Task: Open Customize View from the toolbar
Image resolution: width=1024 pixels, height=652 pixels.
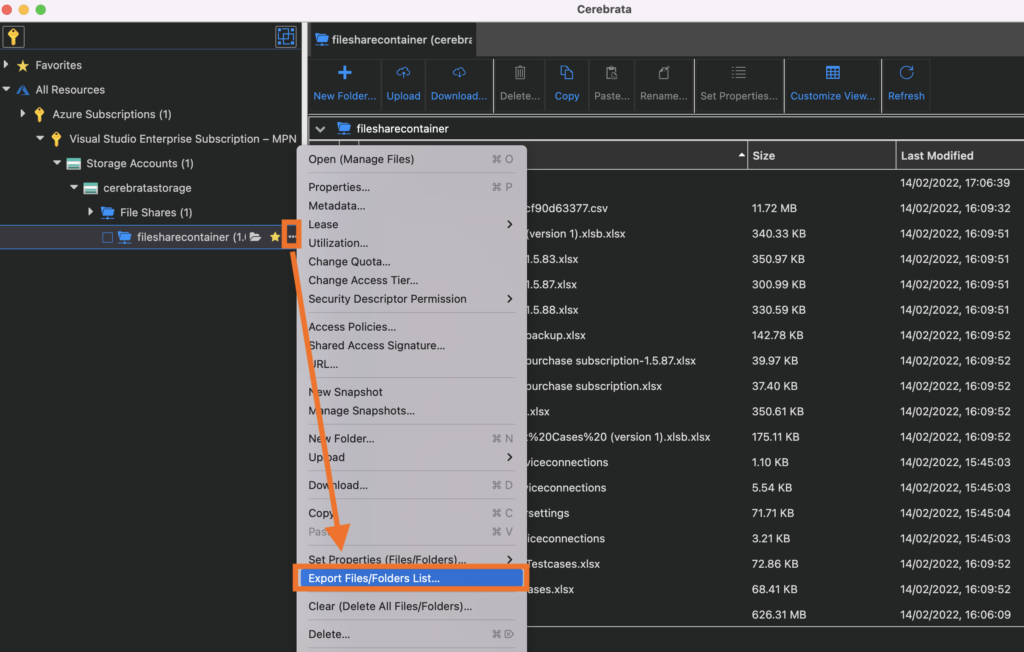Action: [832, 85]
